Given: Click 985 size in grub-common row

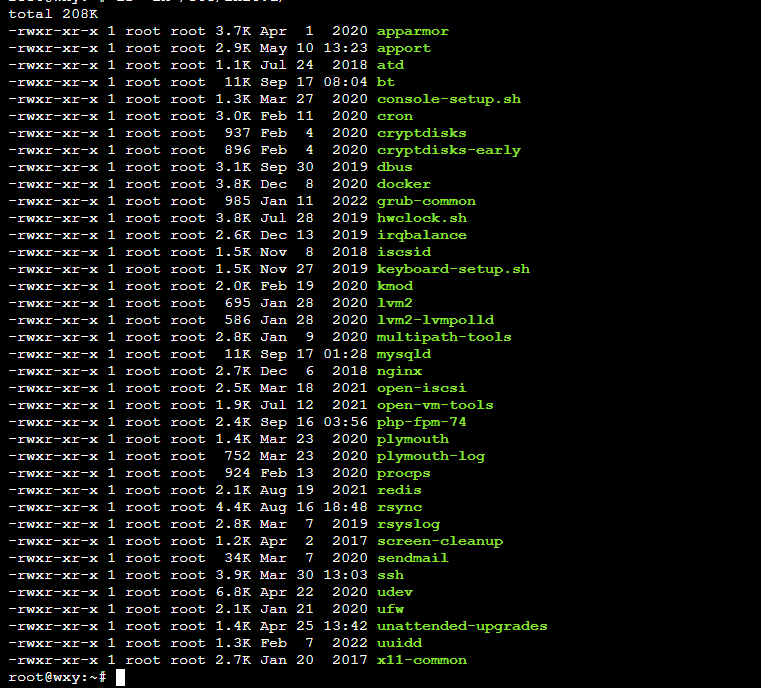Looking at the screenshot, I should click(237, 201).
